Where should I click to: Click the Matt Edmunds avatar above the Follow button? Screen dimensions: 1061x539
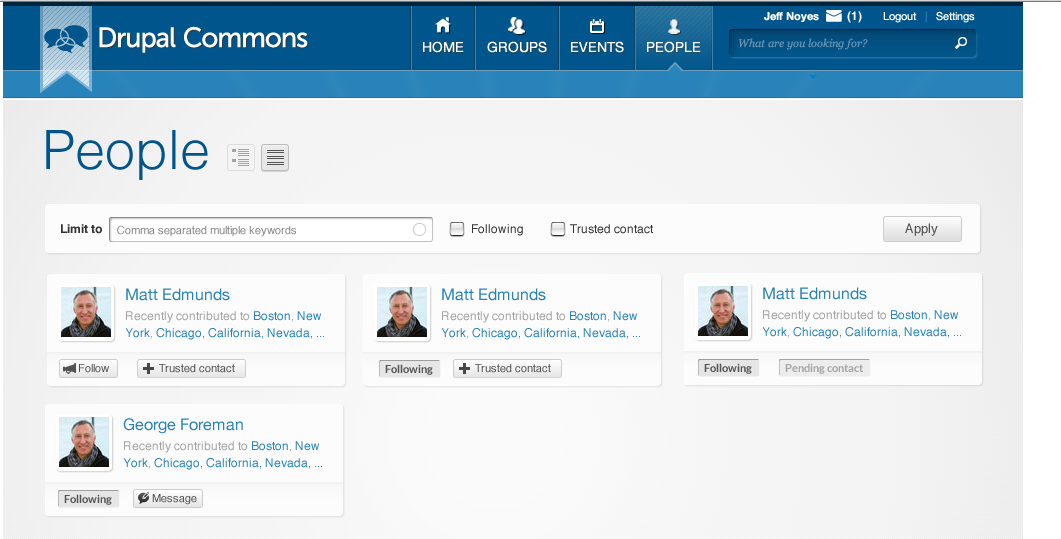click(86, 312)
